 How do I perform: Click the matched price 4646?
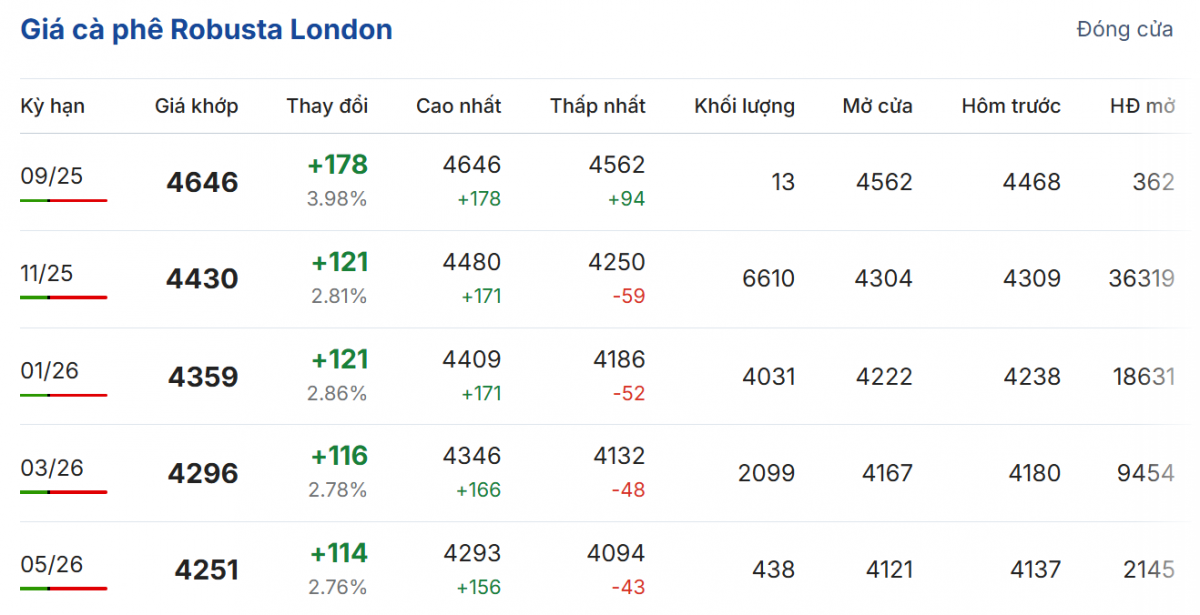click(203, 183)
